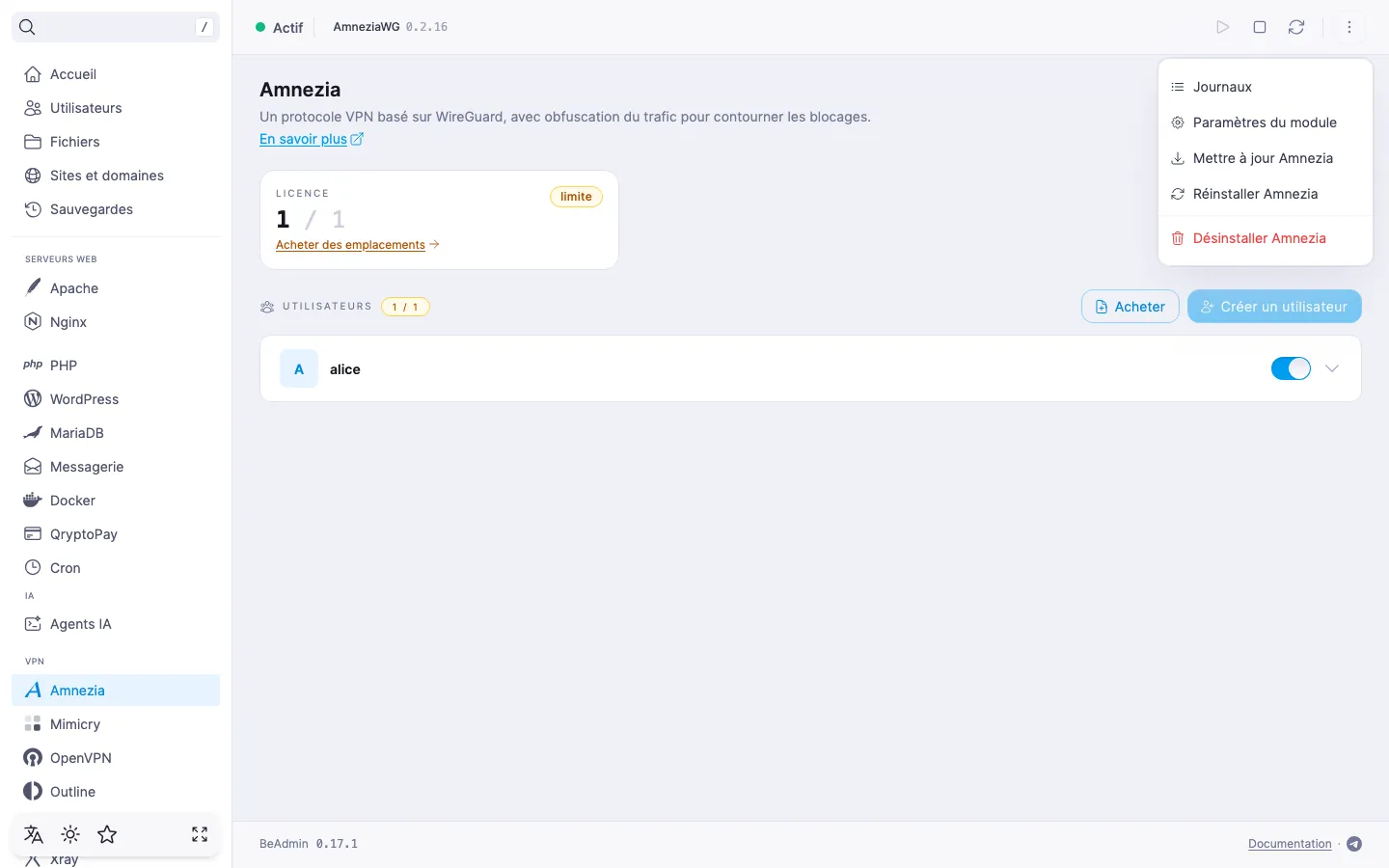
Task: Open Fichiers file manager
Action: click(x=116, y=142)
